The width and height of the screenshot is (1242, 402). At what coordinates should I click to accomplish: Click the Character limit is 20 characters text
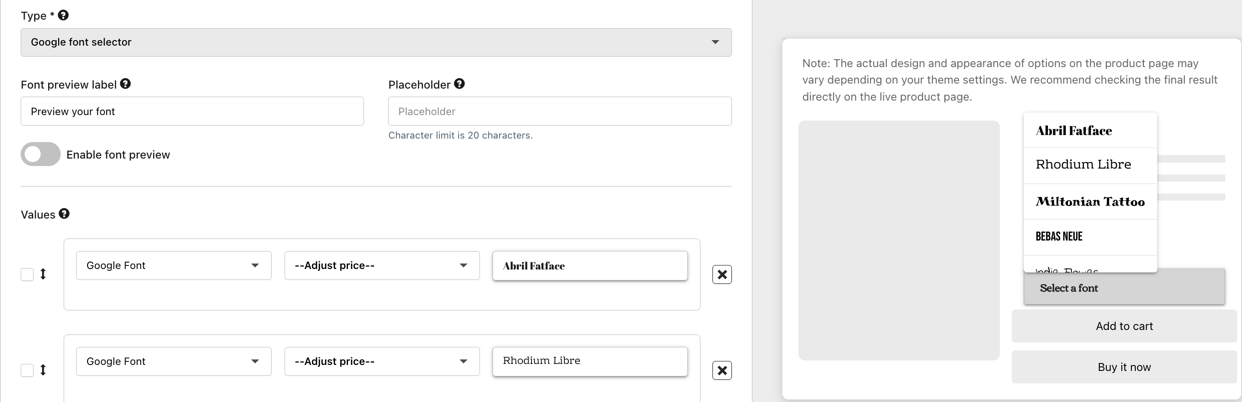(x=460, y=135)
